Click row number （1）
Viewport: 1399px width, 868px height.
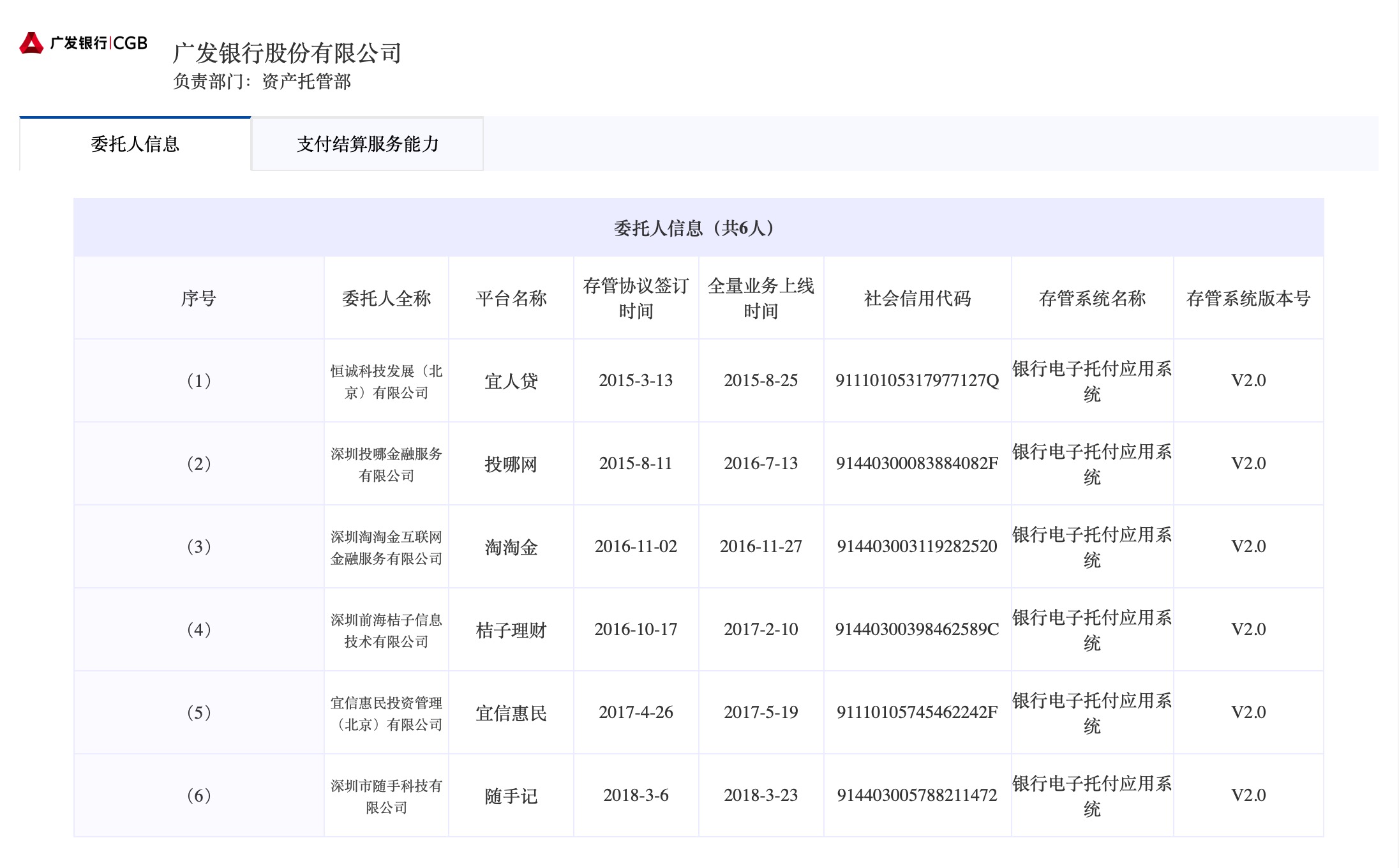[x=198, y=381]
